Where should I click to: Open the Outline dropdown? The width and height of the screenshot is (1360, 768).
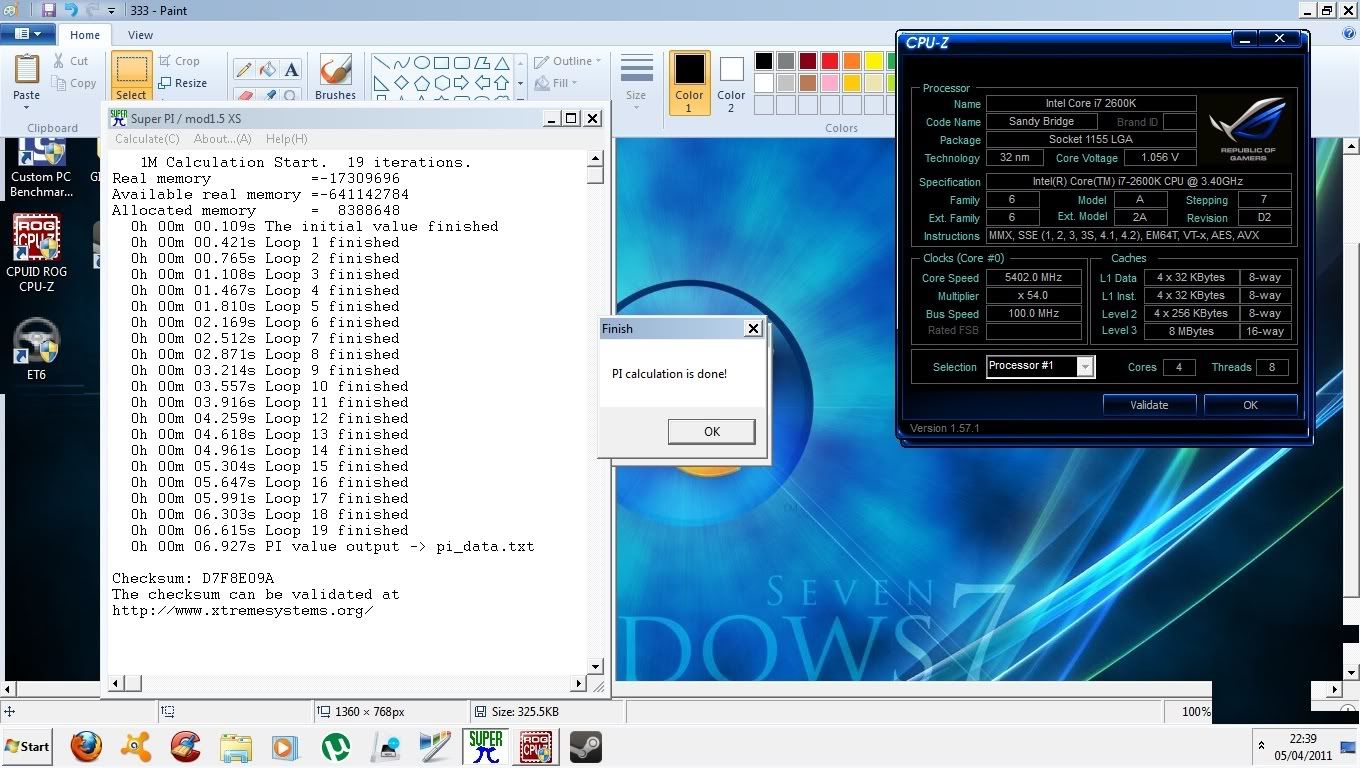[x=567, y=61]
